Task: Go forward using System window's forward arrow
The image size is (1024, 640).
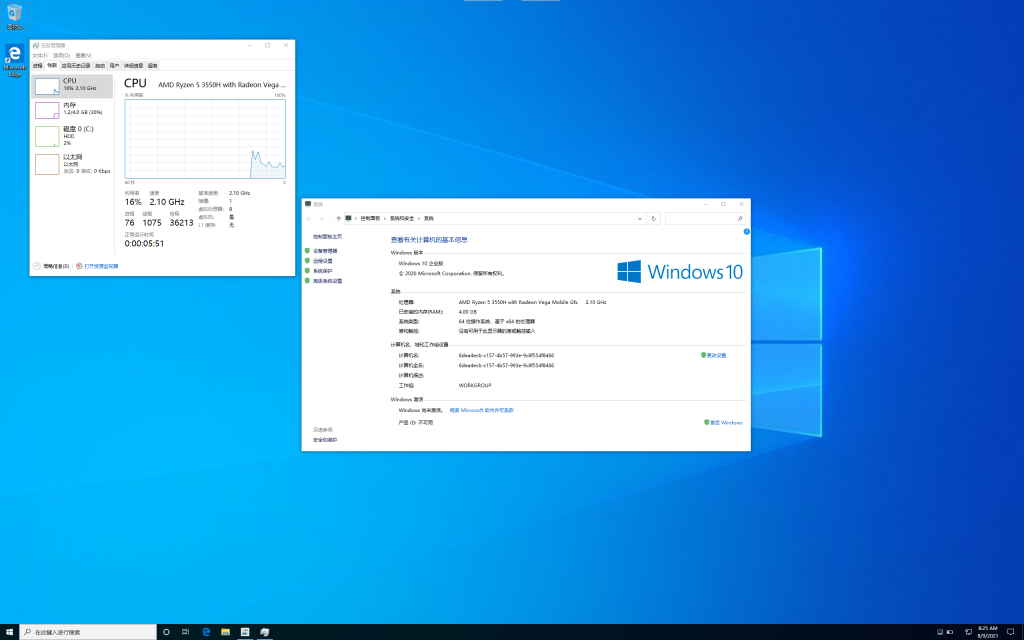Action: (x=321, y=219)
